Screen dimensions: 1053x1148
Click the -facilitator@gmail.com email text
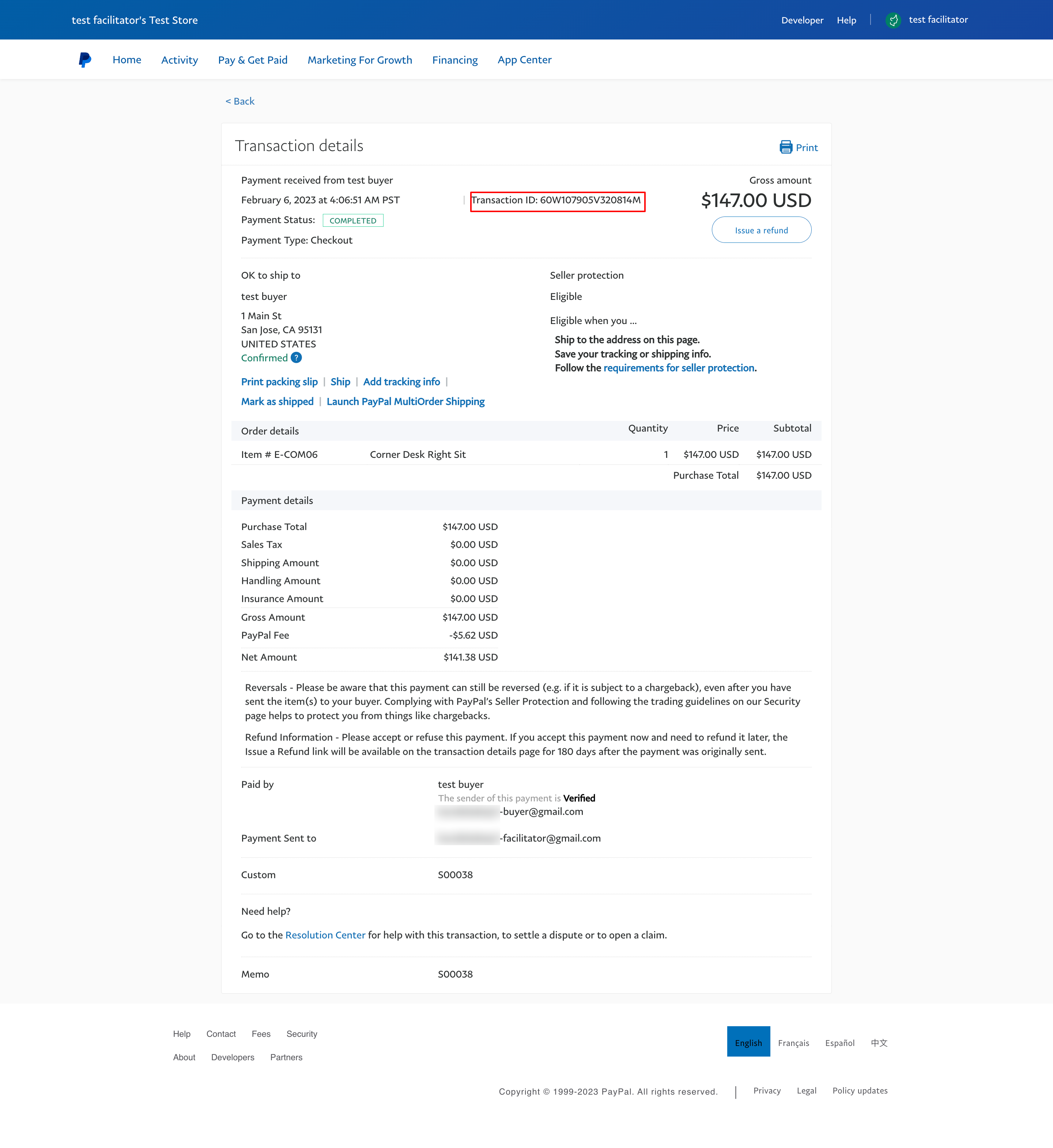550,838
